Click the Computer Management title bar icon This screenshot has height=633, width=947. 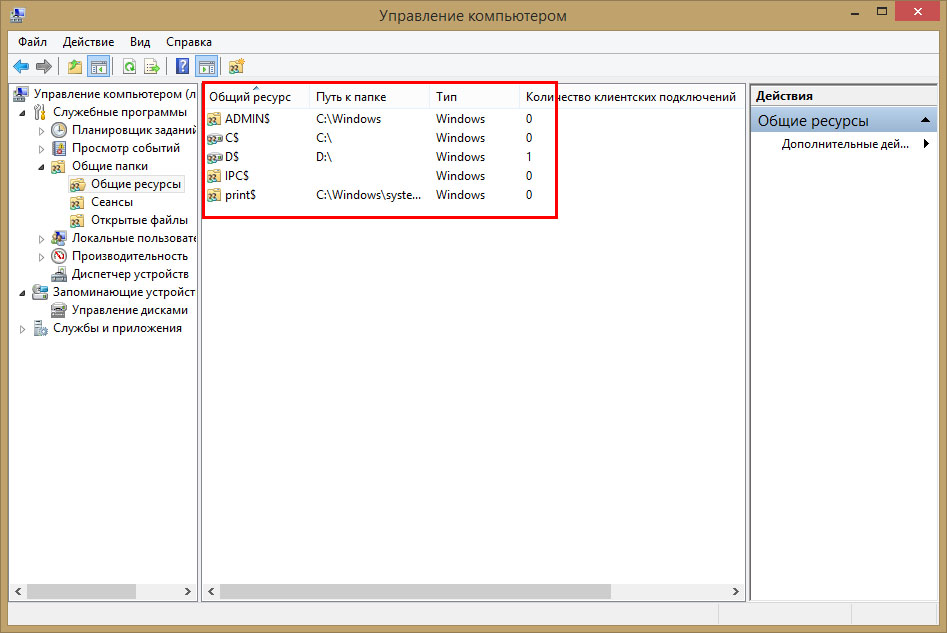point(18,14)
